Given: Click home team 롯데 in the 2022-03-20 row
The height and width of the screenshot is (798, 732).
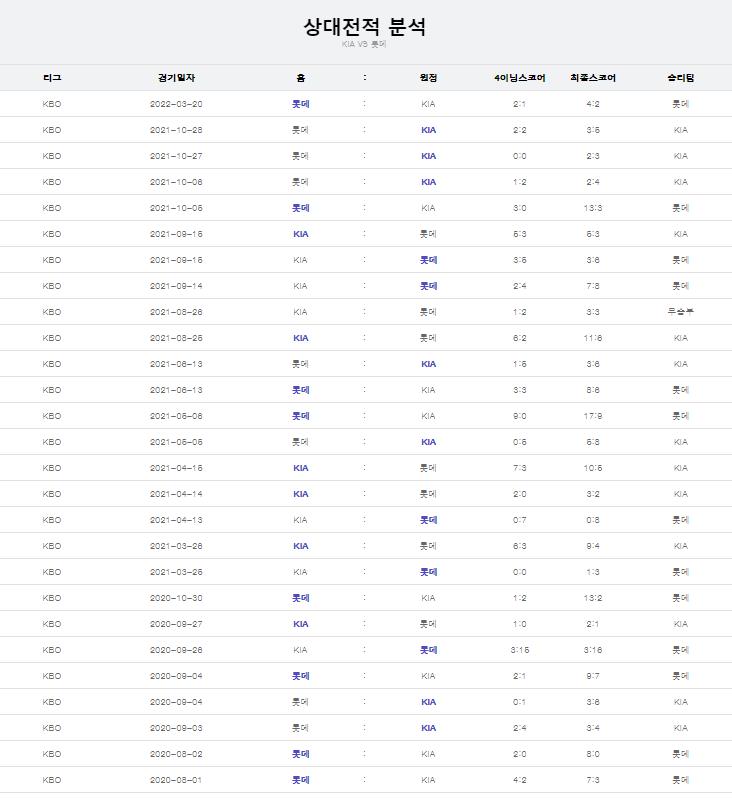Looking at the screenshot, I should [x=300, y=104].
